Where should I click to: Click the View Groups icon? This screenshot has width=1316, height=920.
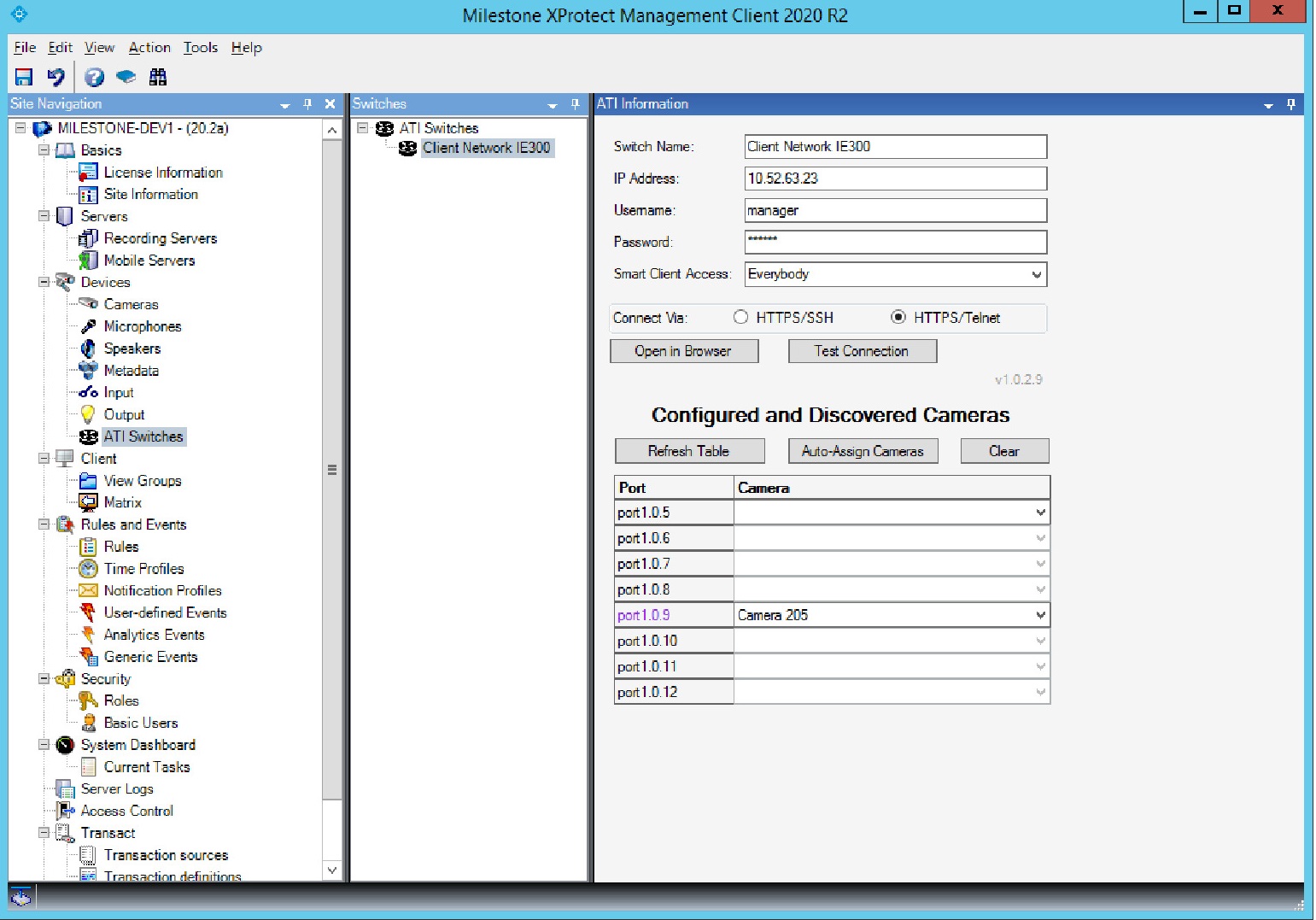[x=88, y=481]
